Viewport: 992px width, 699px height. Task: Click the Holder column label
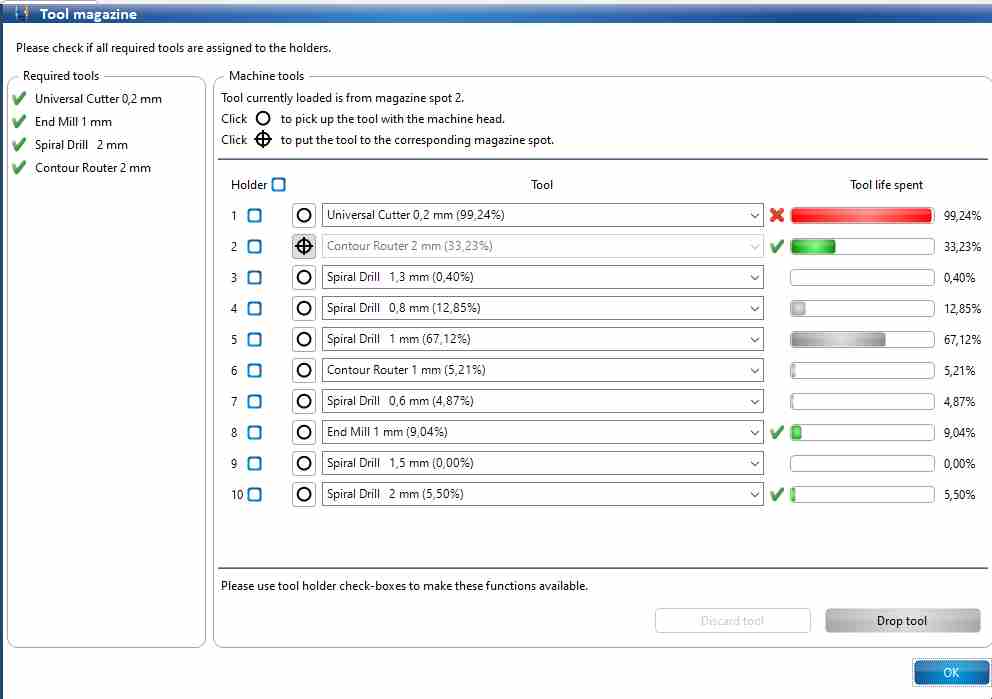click(x=249, y=185)
